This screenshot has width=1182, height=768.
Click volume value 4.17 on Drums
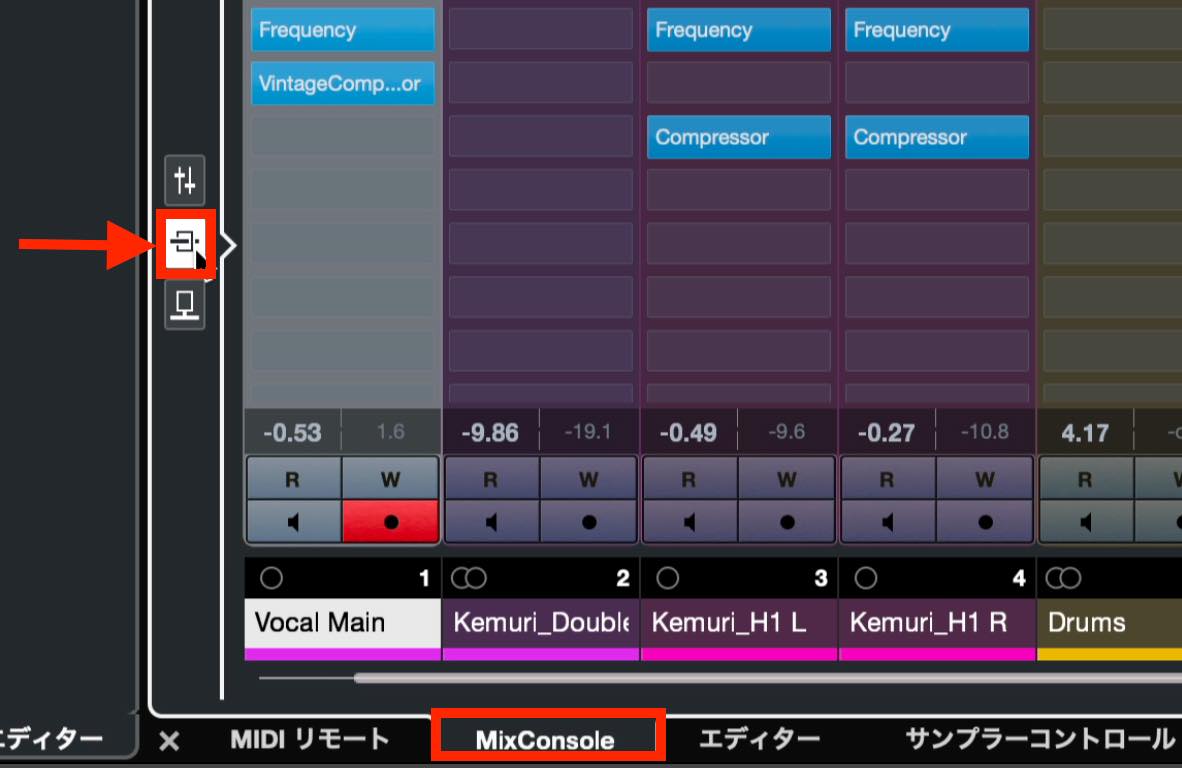click(x=1086, y=433)
